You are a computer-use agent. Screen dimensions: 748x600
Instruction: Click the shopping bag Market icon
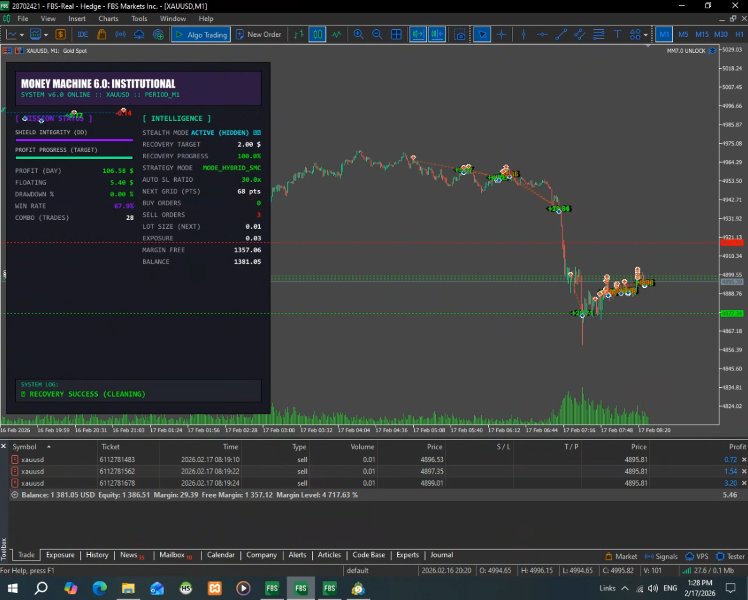(101, 34)
